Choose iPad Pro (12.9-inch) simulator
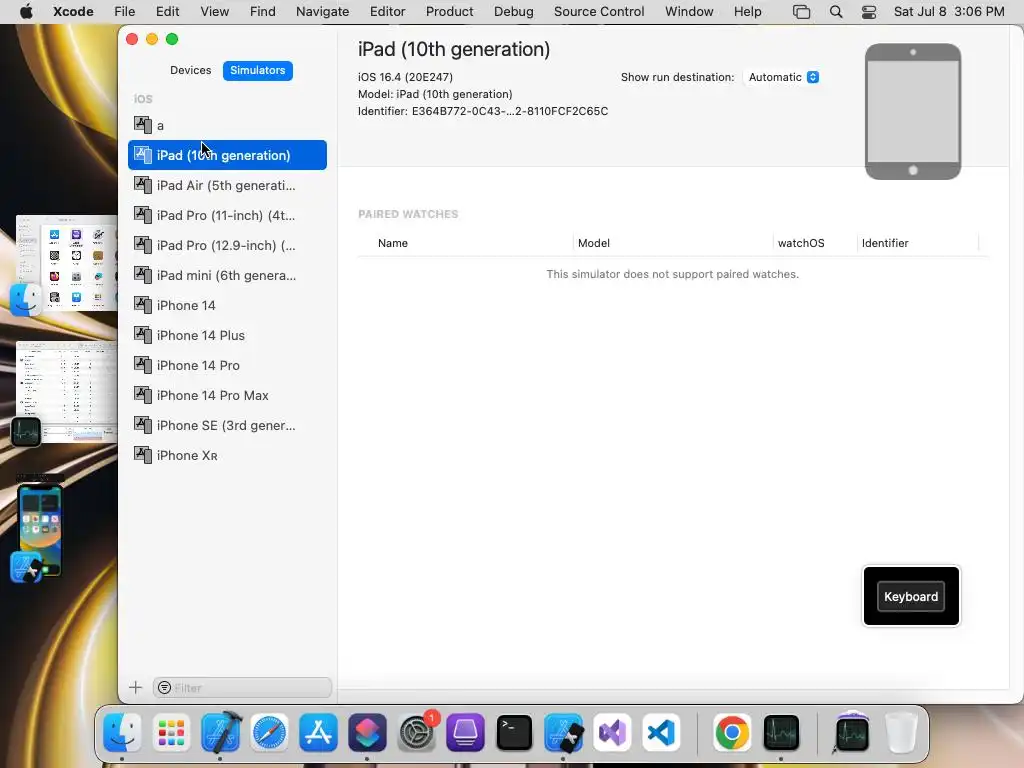This screenshot has height=768, width=1024. 227,245
